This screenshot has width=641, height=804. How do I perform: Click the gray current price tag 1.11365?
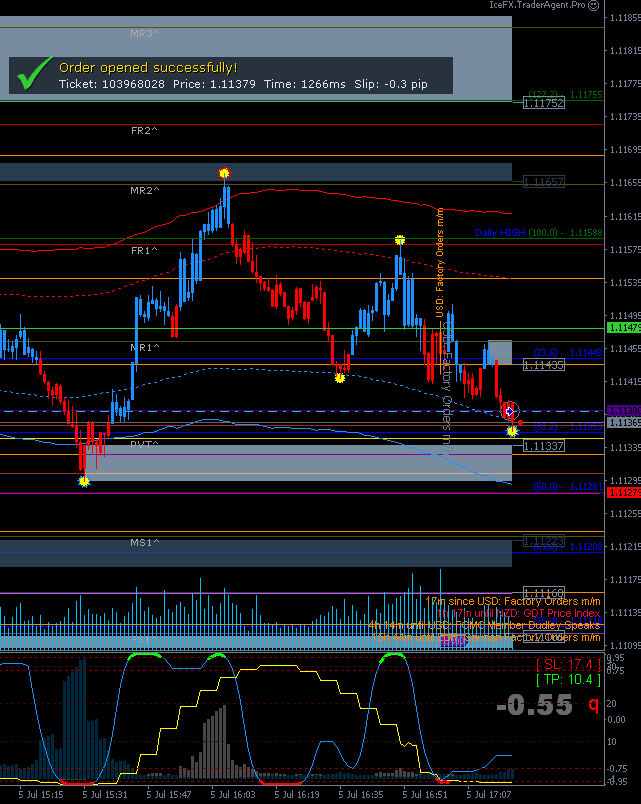[624, 423]
